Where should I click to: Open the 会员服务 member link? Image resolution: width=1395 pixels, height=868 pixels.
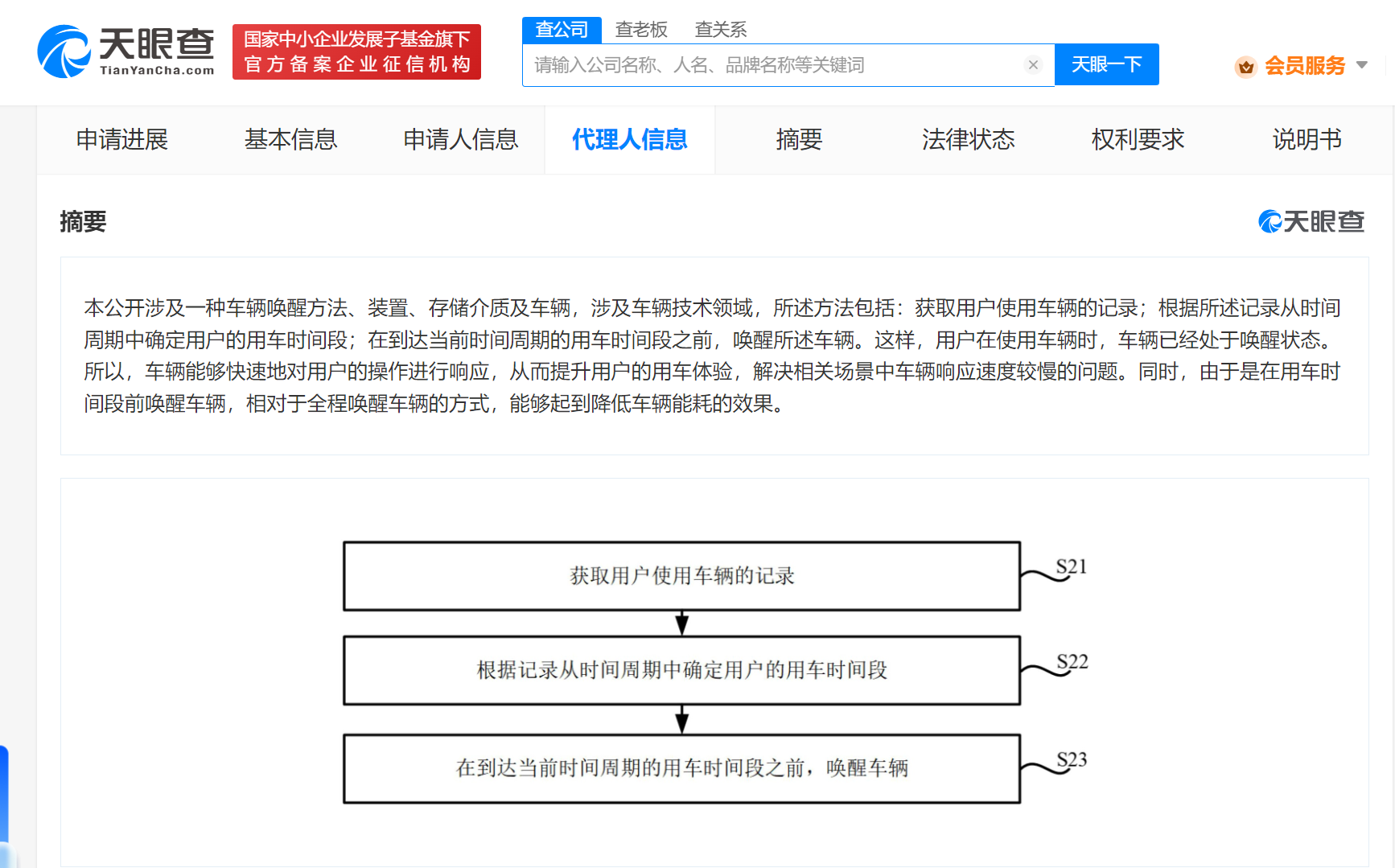(x=1305, y=66)
